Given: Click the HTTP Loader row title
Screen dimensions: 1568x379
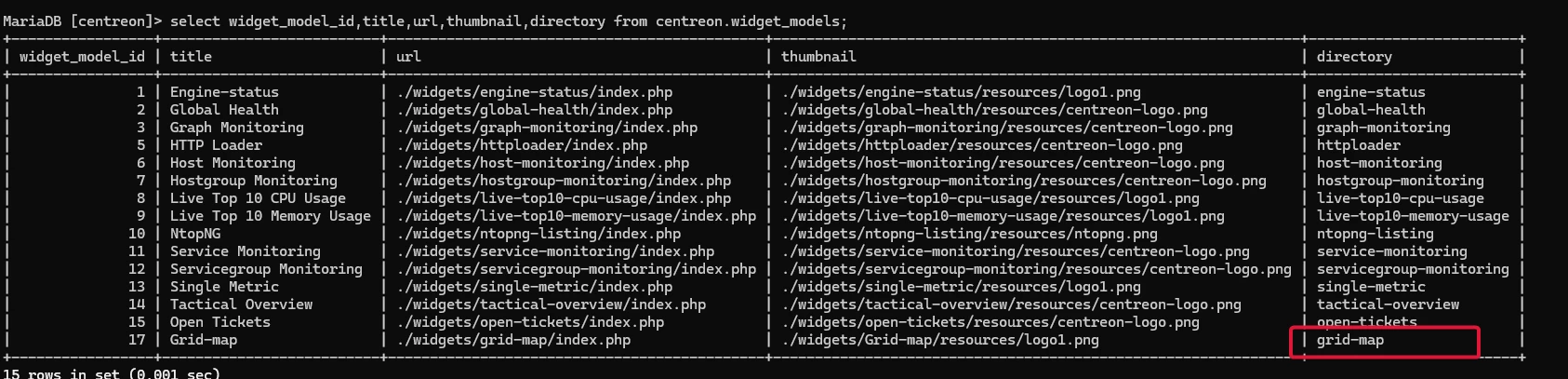Looking at the screenshot, I should point(216,145).
